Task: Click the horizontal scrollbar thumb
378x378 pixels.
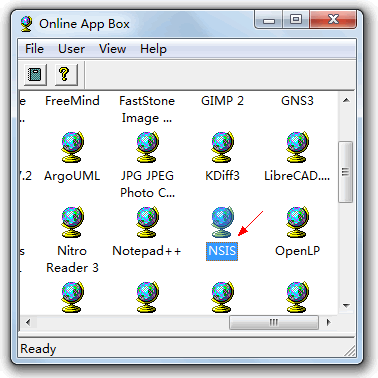Action: tap(274, 322)
